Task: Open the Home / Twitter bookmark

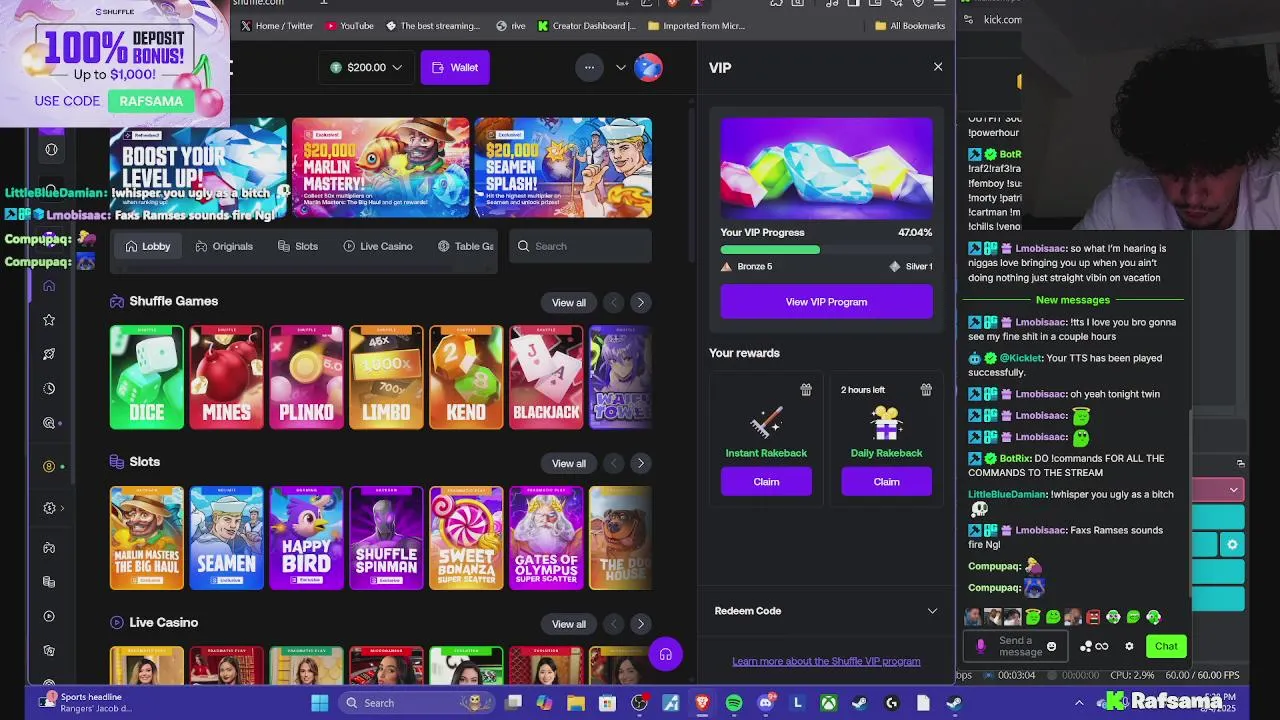Action: tap(277, 26)
